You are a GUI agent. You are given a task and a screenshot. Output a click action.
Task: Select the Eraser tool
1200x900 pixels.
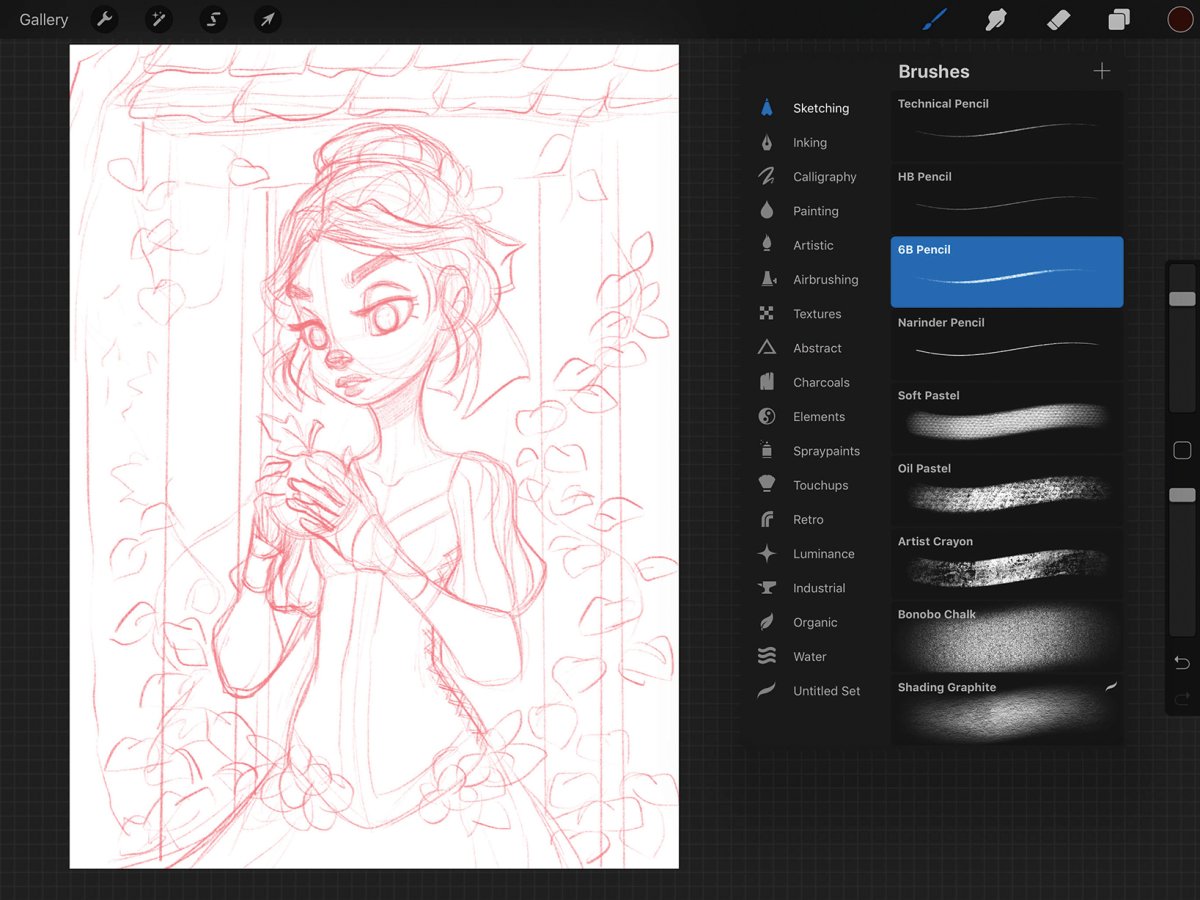click(x=1058, y=19)
